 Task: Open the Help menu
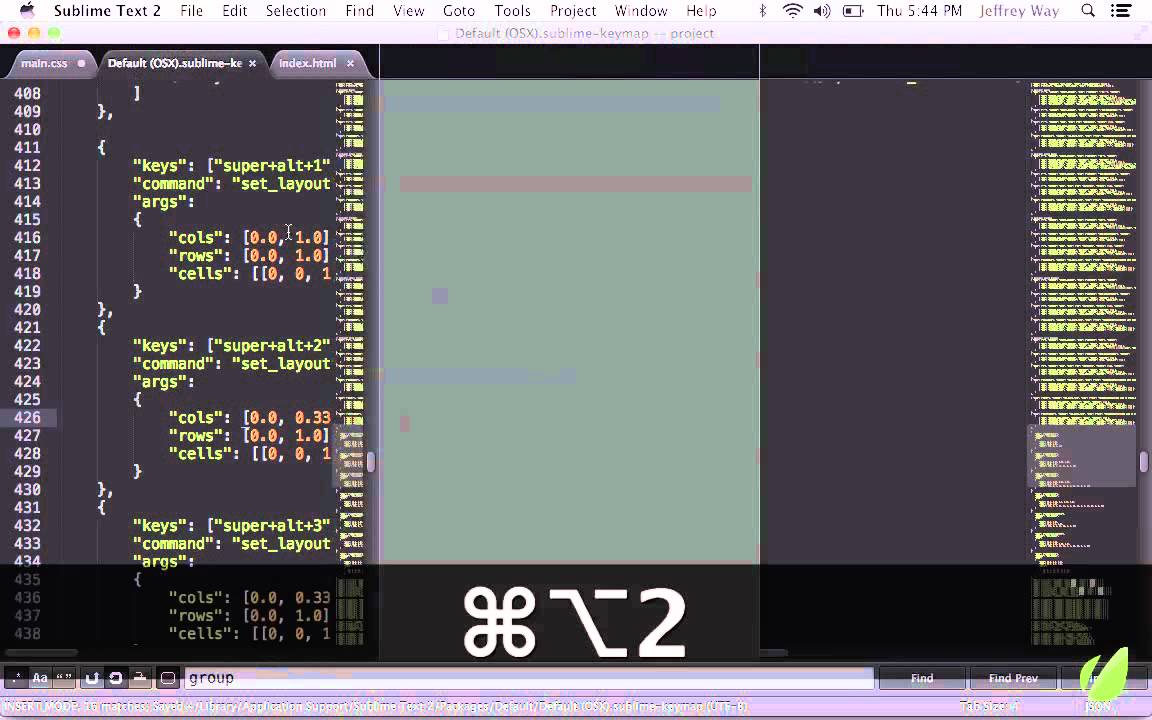pos(701,10)
